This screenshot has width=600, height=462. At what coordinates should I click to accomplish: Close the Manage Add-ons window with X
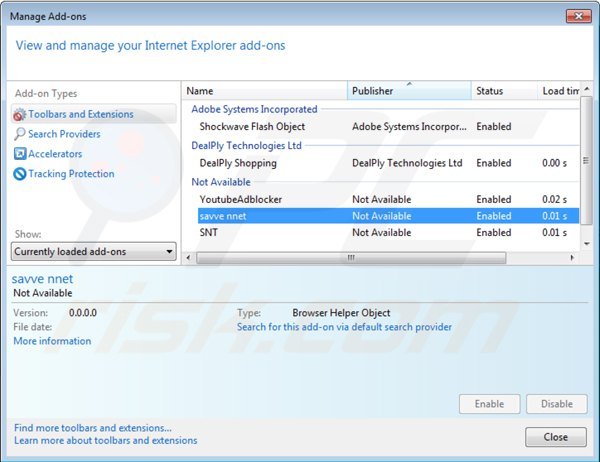point(579,16)
